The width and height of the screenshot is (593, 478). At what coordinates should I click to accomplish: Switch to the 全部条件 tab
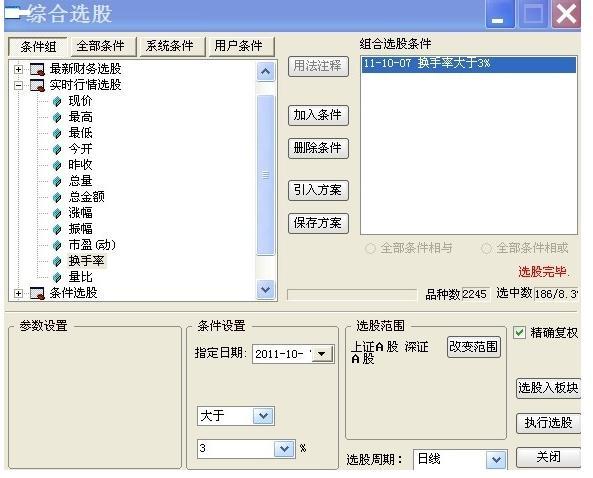101,47
